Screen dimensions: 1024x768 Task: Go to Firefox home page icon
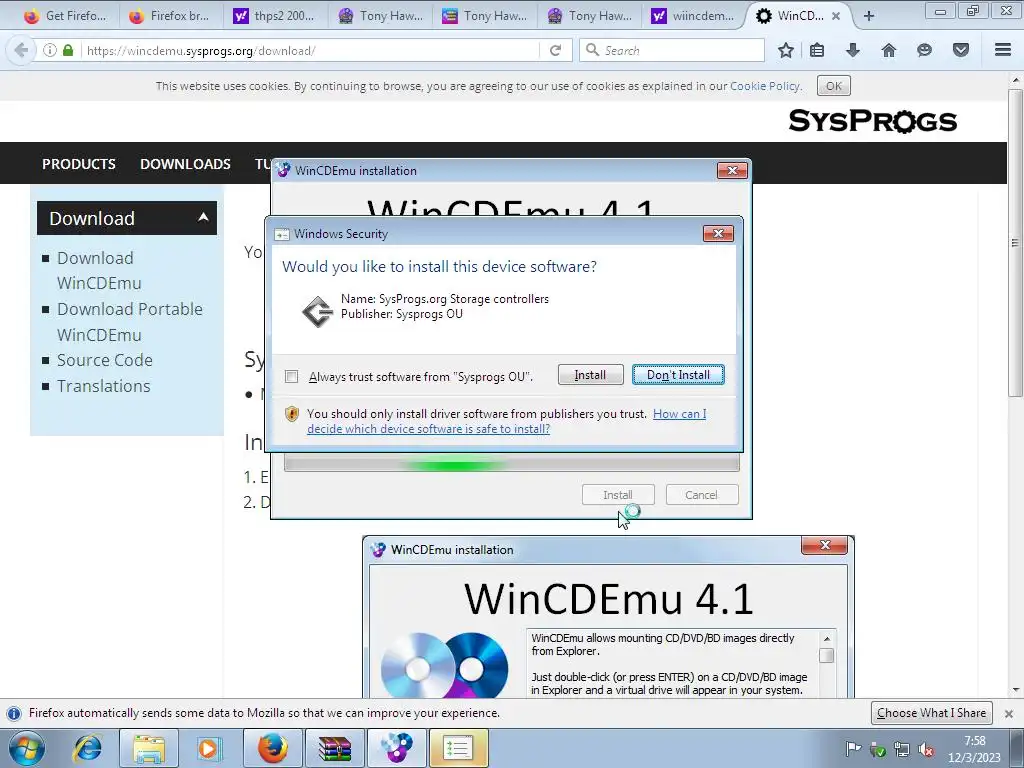coord(888,50)
